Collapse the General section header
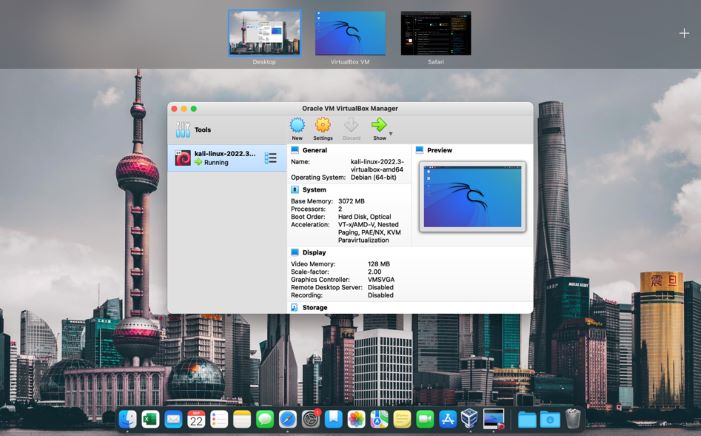Screen dimensions: 701x436 click(x=309, y=150)
